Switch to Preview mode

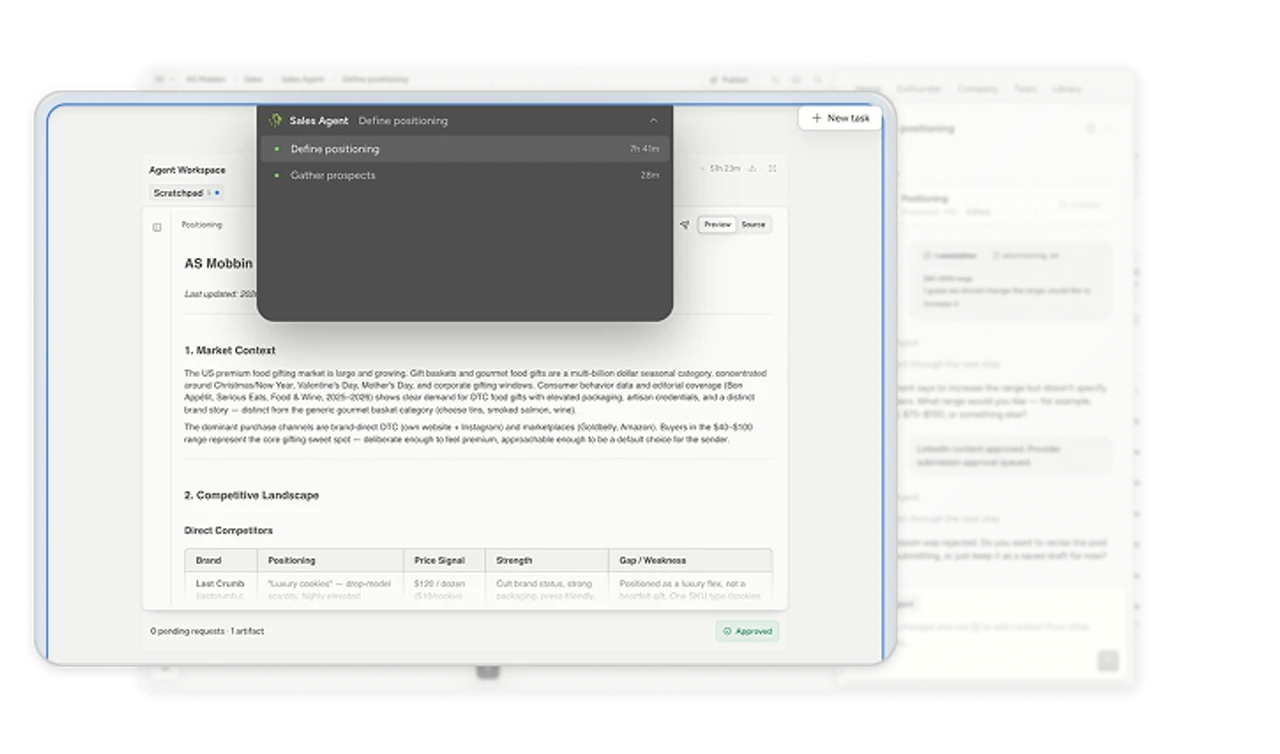(x=717, y=225)
